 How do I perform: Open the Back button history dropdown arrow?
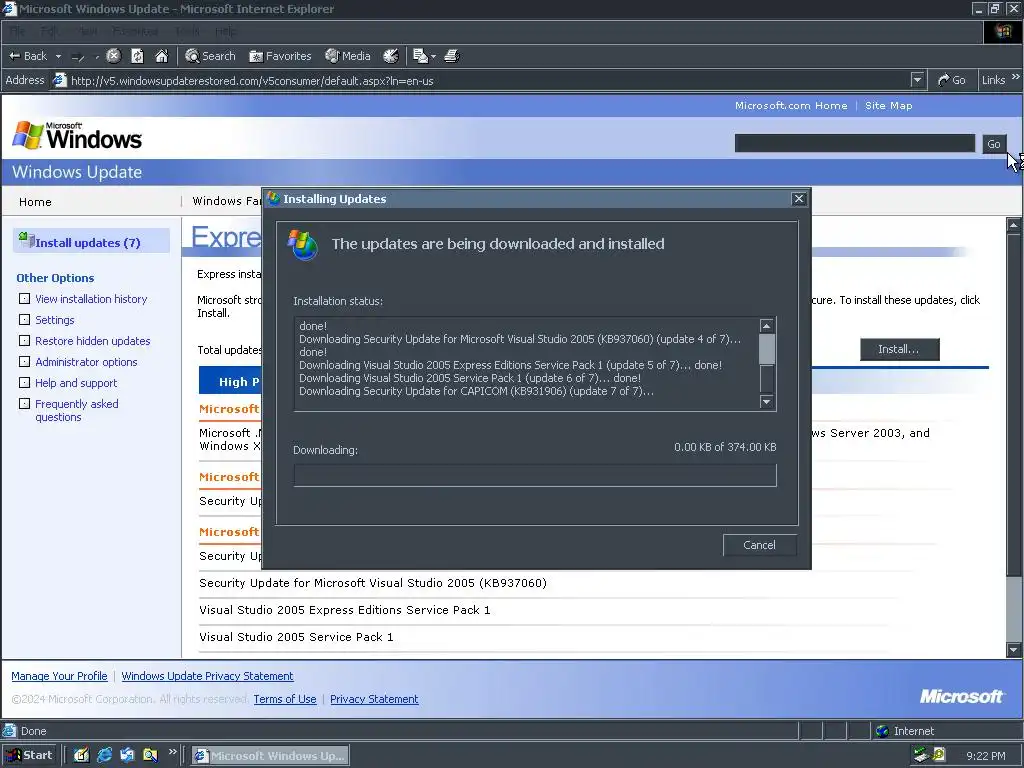click(58, 57)
